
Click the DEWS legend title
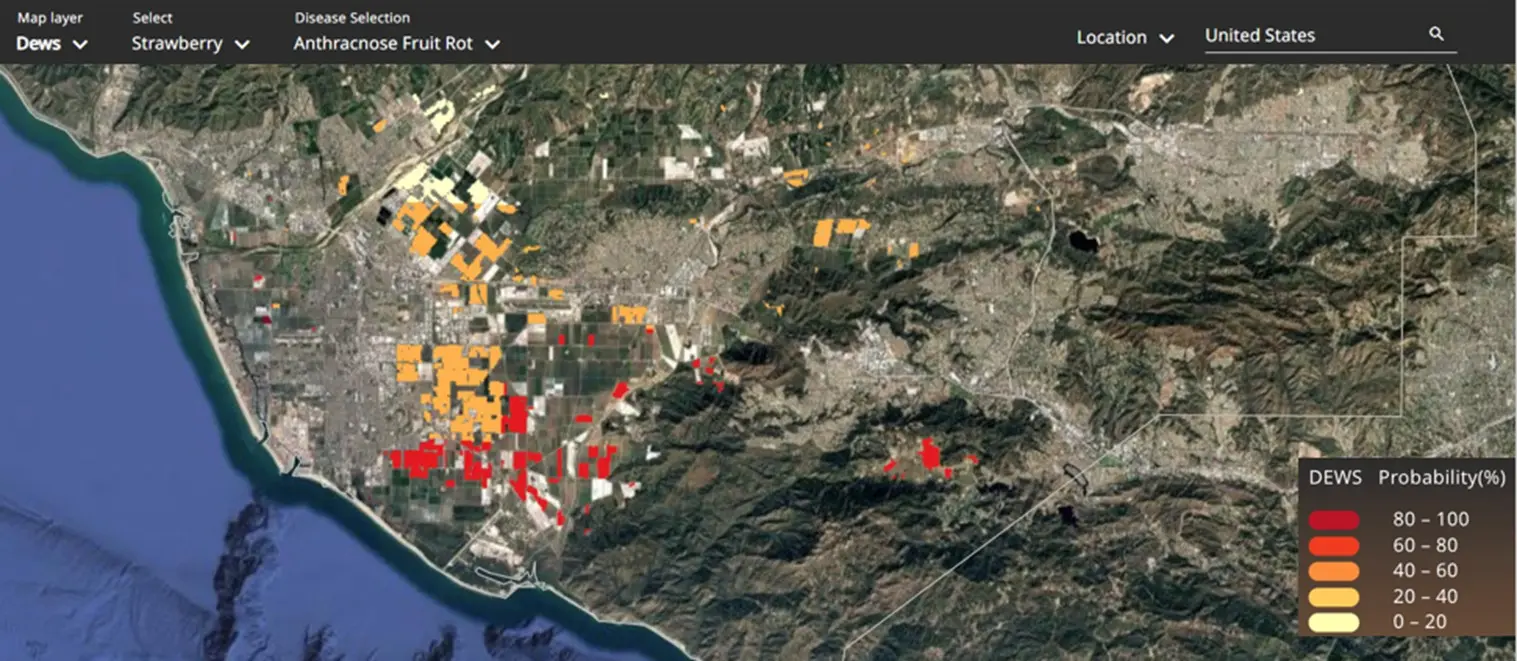pyautogui.click(x=1335, y=478)
